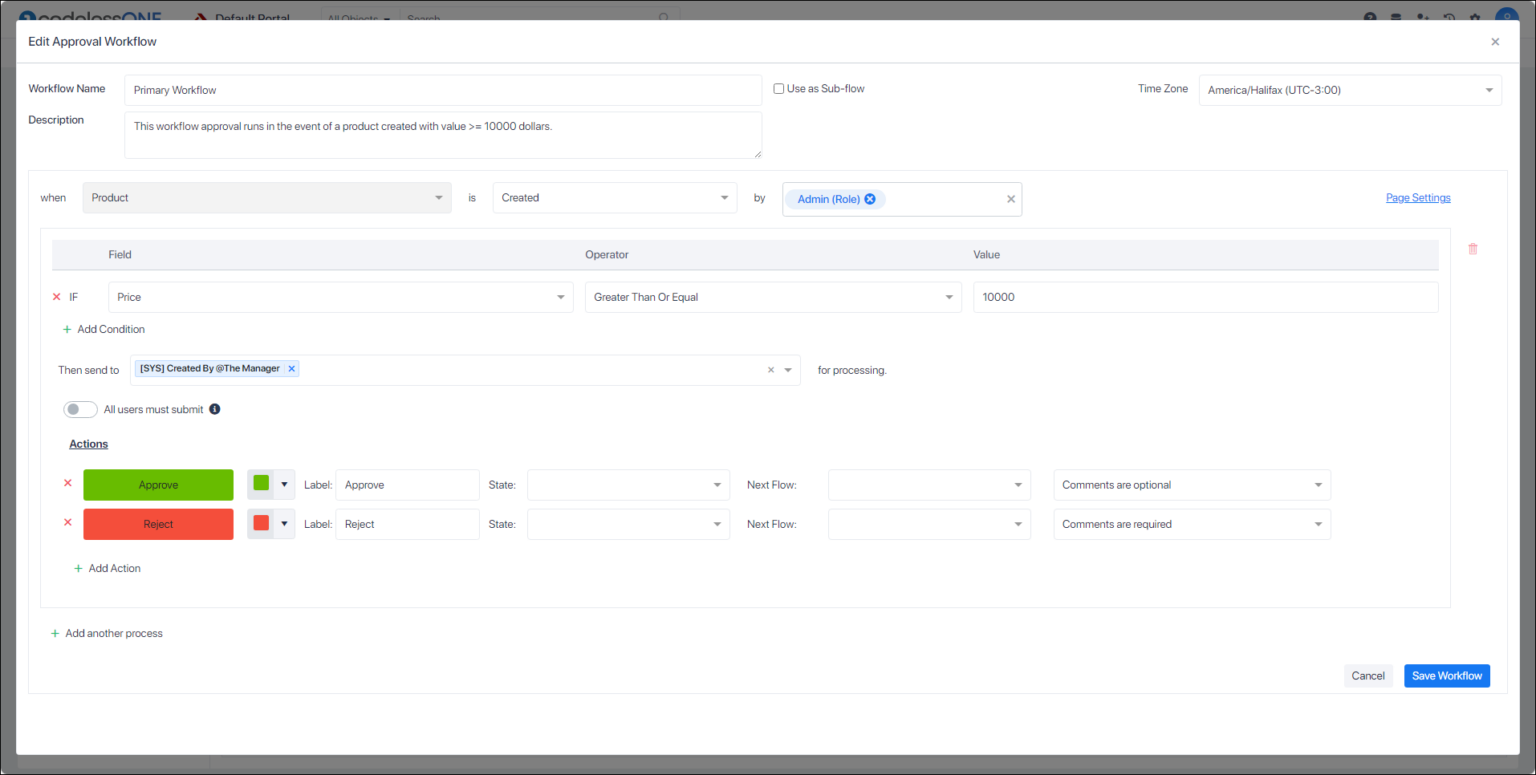This screenshot has height=775, width=1536.
Task: Open the Price field dropdown
Action: [340, 297]
